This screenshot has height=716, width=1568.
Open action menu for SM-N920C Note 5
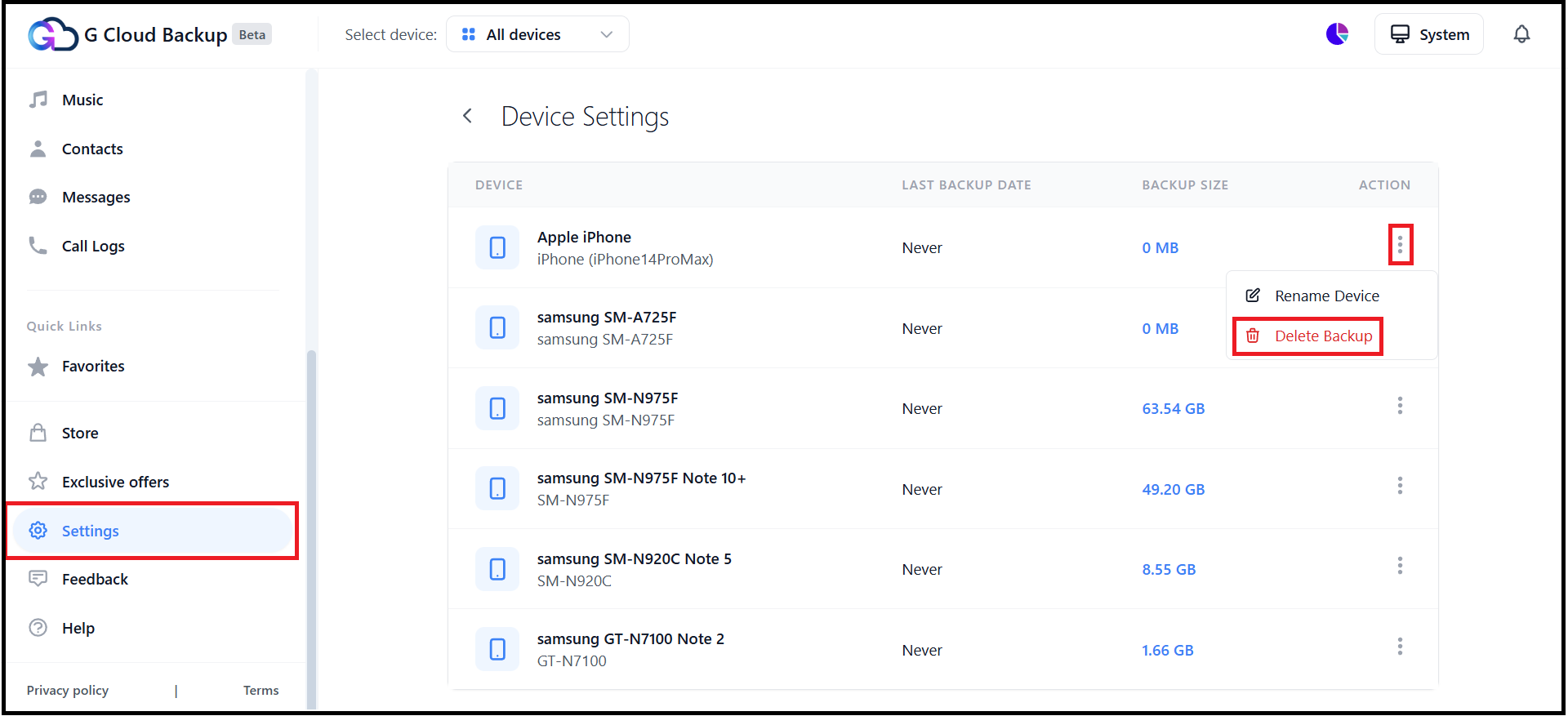(1400, 566)
